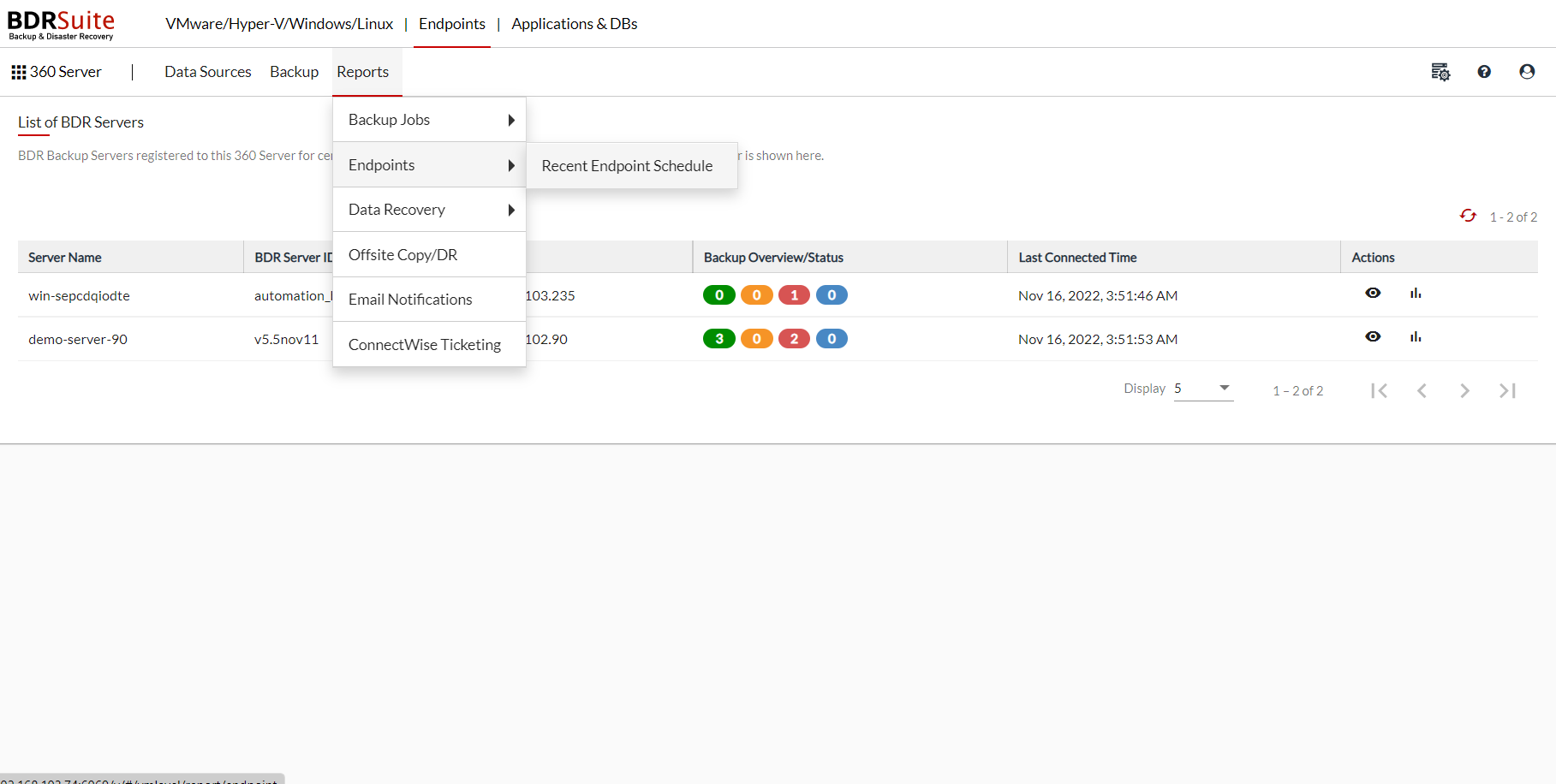Click blue badge 0 for win-sepcdqiodte
The width and height of the screenshot is (1556, 784).
[x=832, y=295]
